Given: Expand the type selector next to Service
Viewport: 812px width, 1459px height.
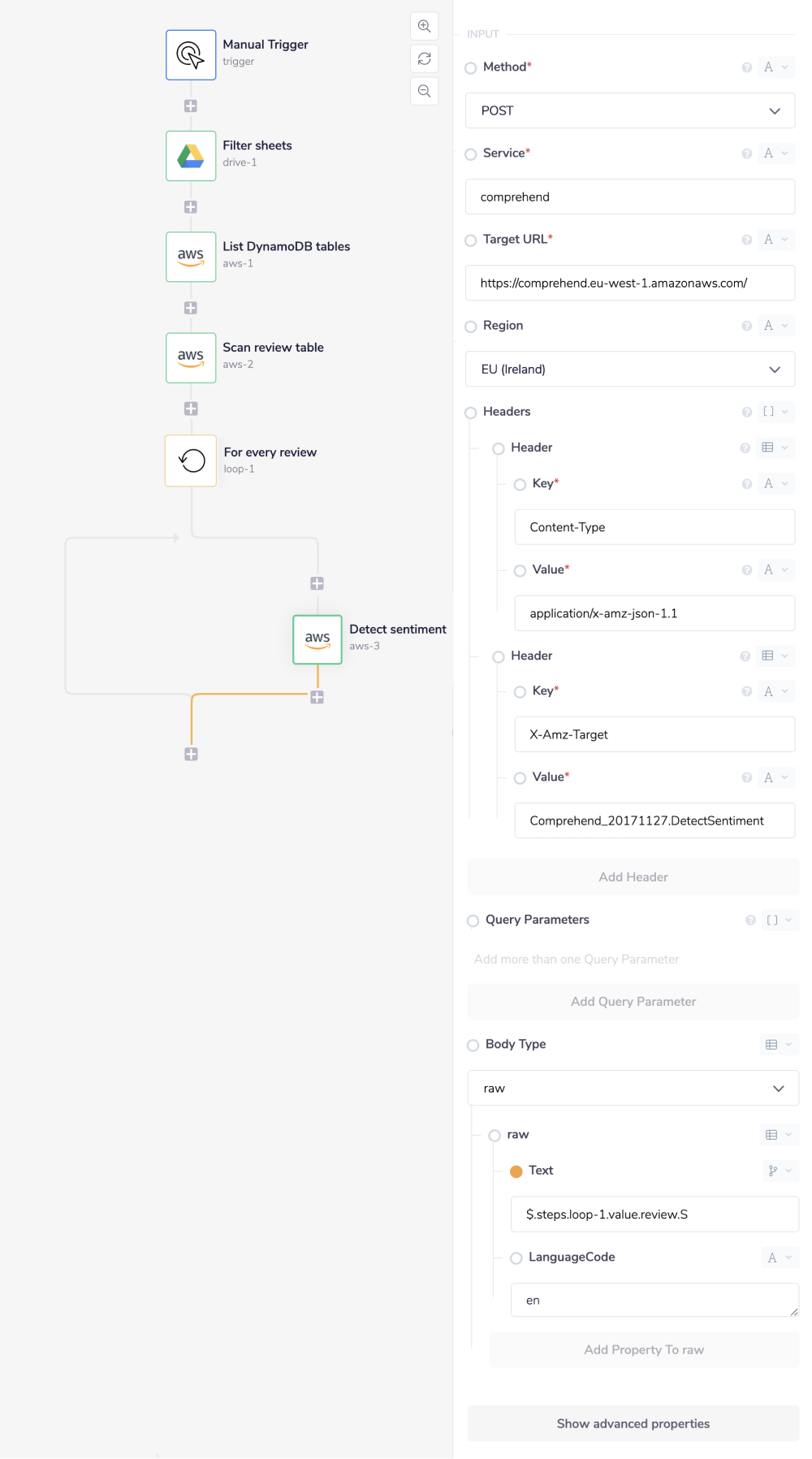Looking at the screenshot, I should coord(775,153).
